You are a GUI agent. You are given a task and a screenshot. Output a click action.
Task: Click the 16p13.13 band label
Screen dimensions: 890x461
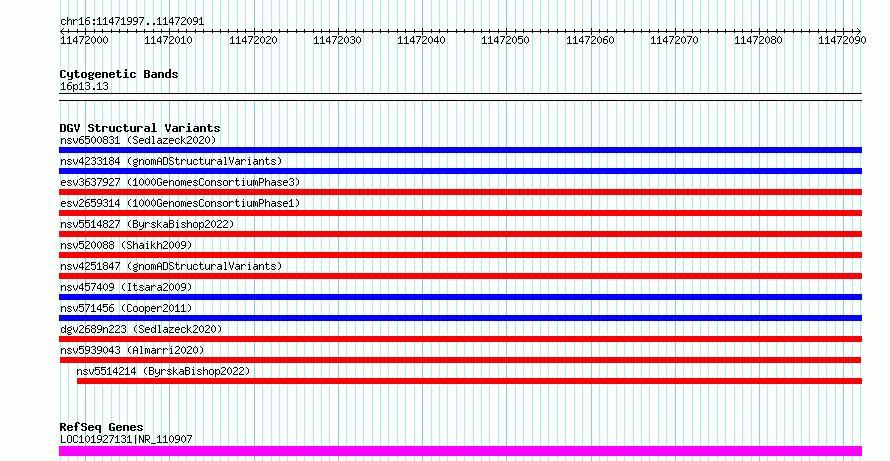pyautogui.click(x=84, y=87)
